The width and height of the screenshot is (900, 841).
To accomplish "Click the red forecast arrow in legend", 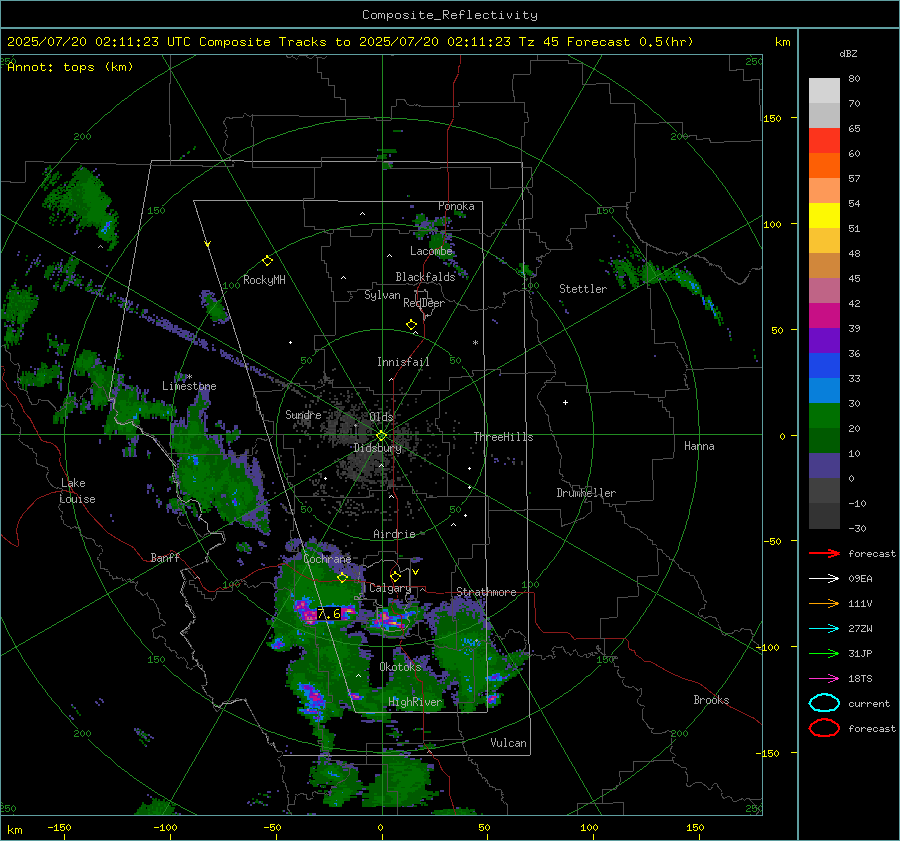I will (x=824, y=553).
